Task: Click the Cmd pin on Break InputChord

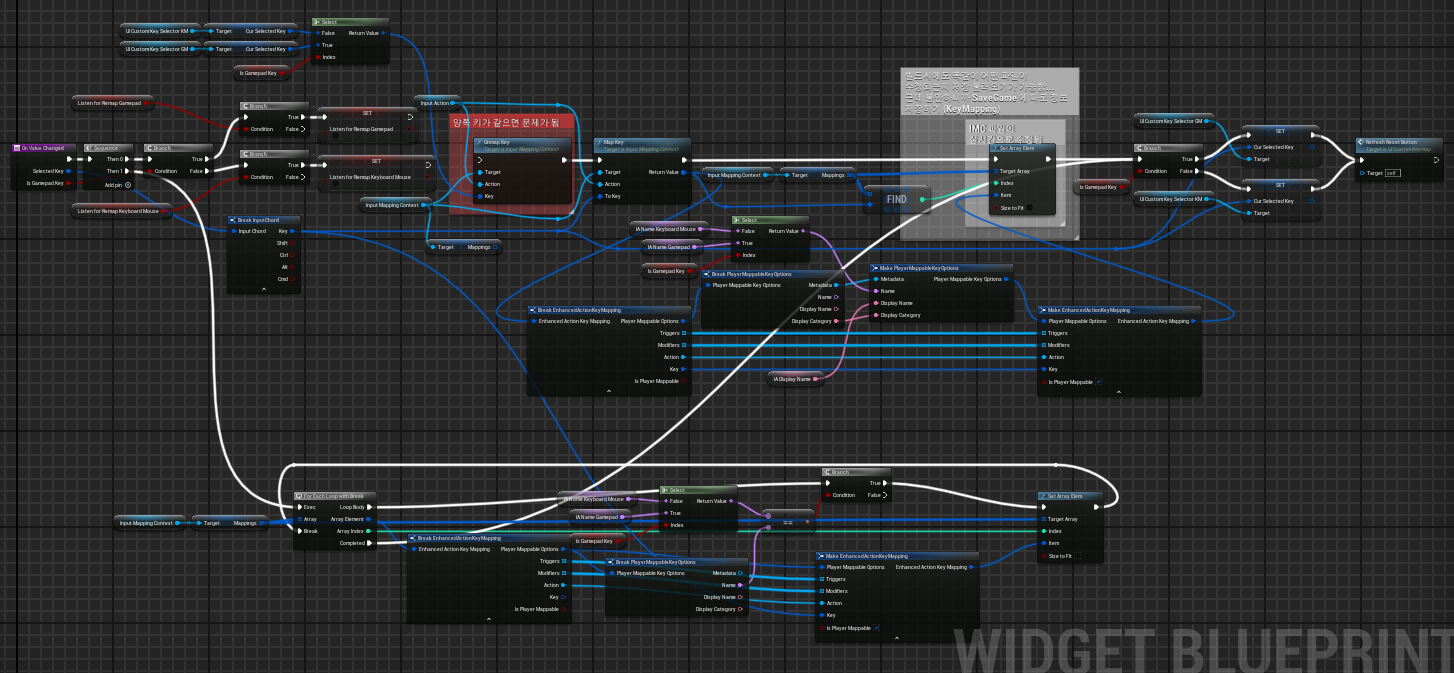Action: coord(290,279)
